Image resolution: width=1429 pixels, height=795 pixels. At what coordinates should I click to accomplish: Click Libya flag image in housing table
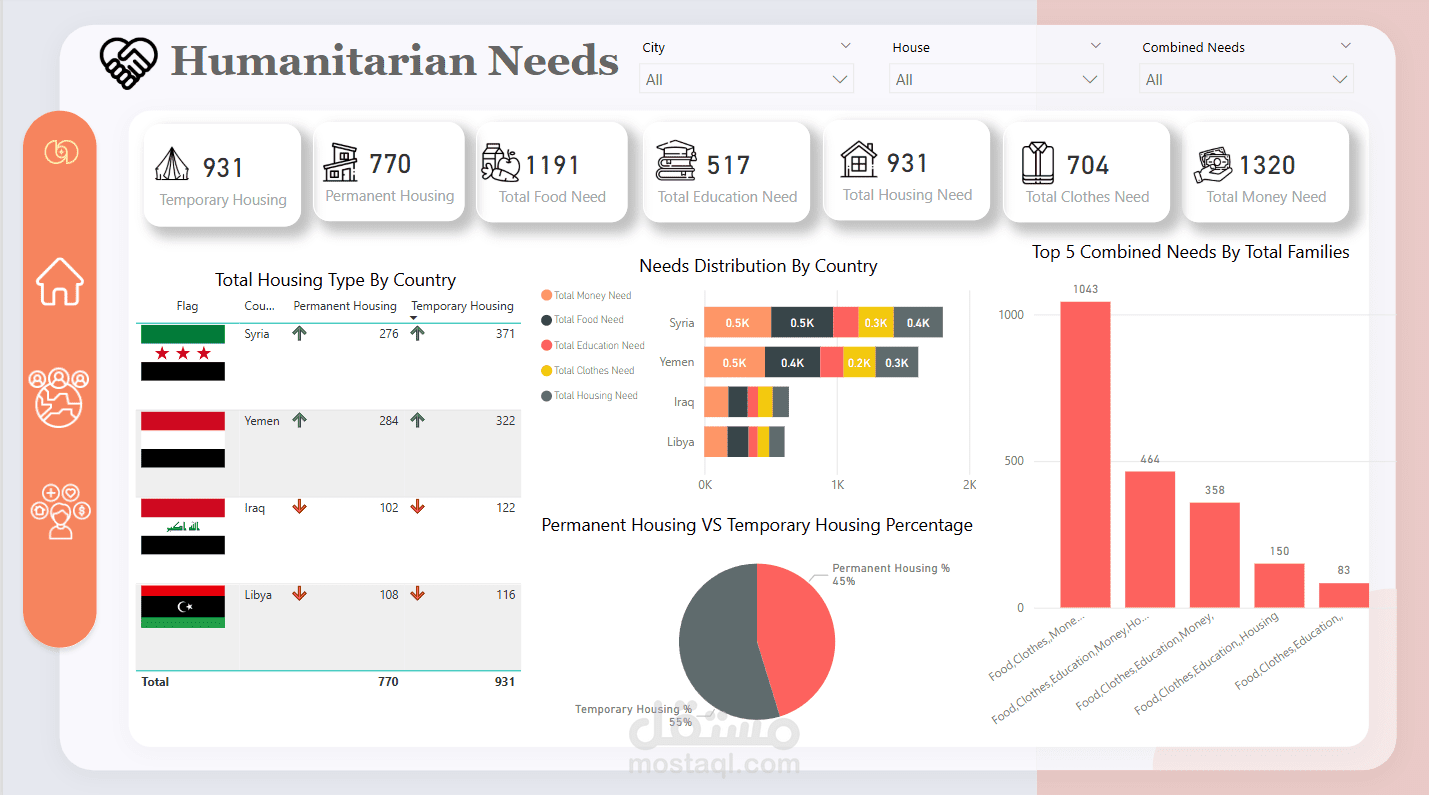[183, 607]
